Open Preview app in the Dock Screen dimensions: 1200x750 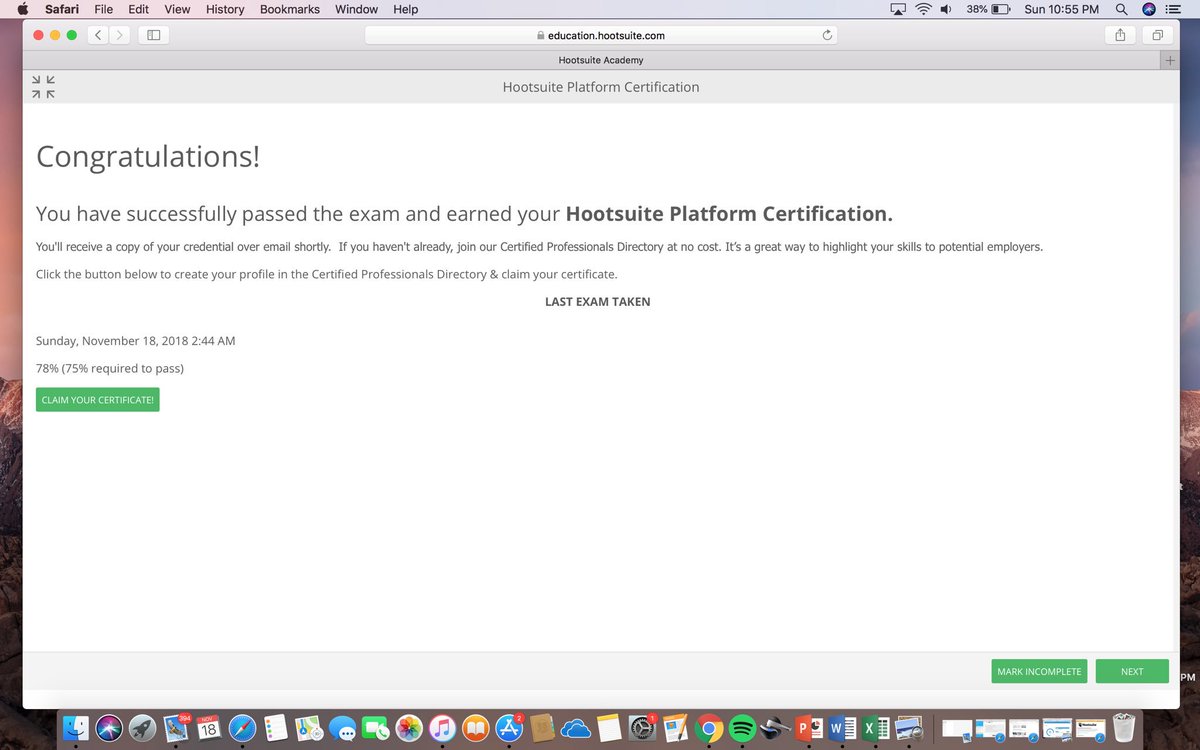[x=909, y=728]
